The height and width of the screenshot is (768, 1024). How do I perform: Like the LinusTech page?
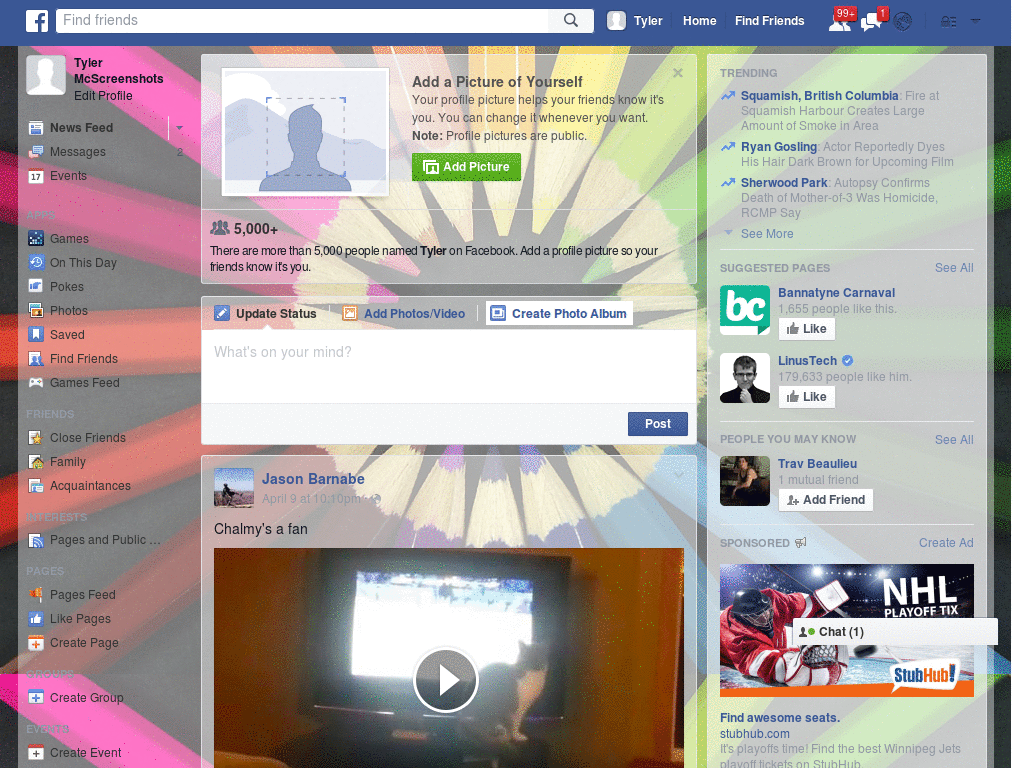click(x=807, y=396)
